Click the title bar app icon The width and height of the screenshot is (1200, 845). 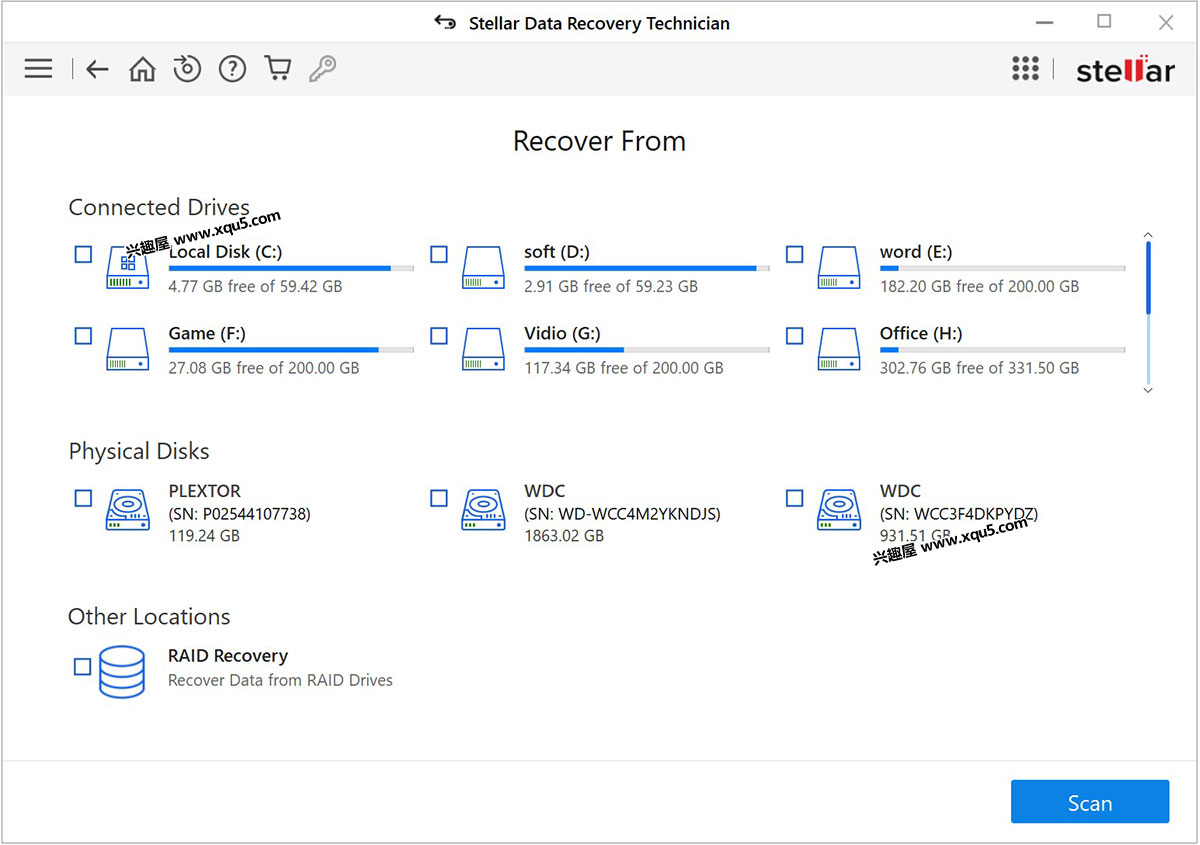coord(446,22)
